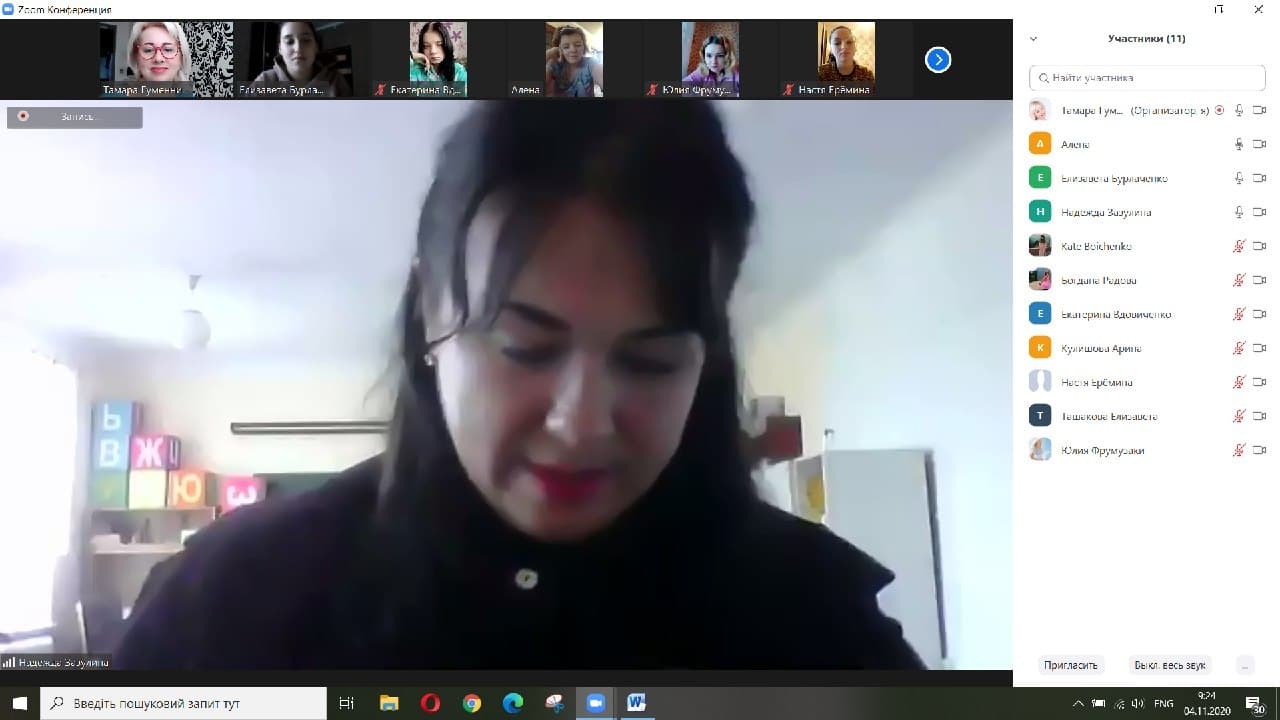Toggle camera icon for Елизавета Бурлаченко
Screen dimensions: 1280x720
[x=1259, y=178]
